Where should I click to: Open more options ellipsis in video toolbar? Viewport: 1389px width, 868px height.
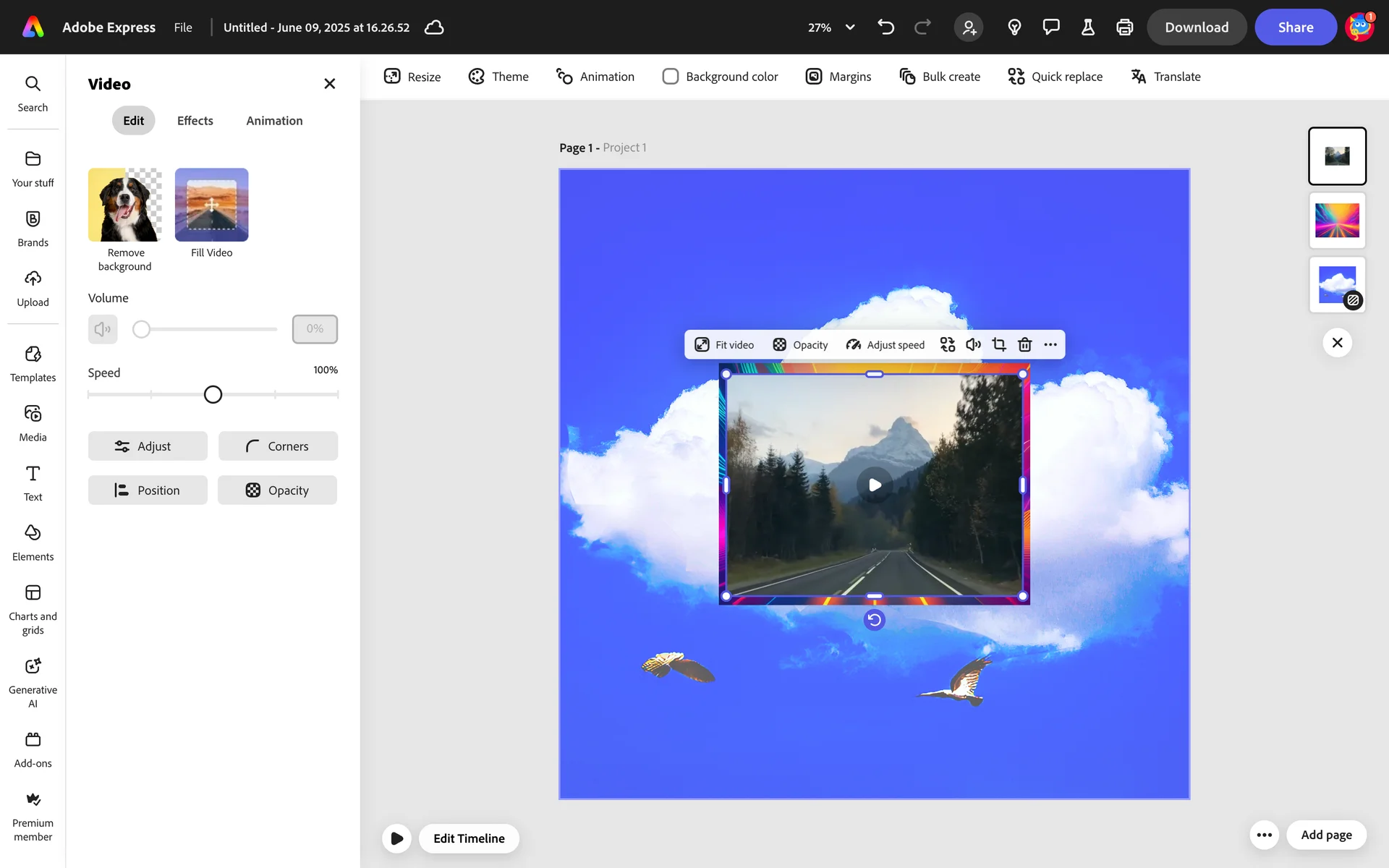click(x=1050, y=345)
